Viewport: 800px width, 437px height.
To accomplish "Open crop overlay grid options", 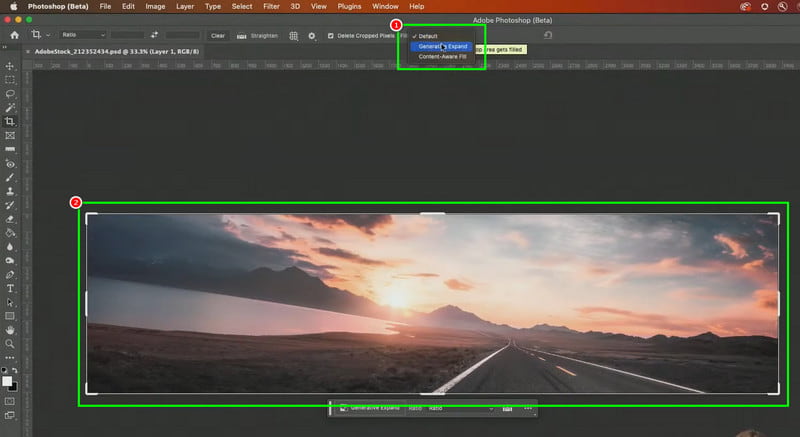I will pos(293,36).
